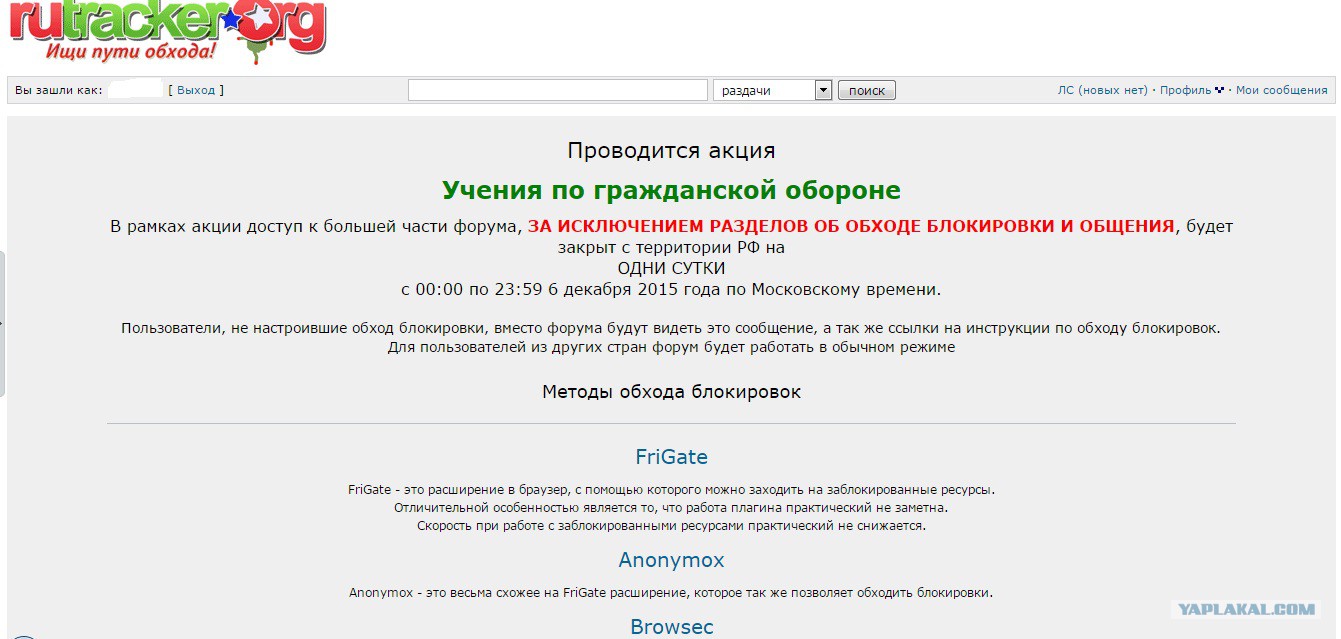
Task: Click the left edge side-panel handle
Action: (3, 323)
